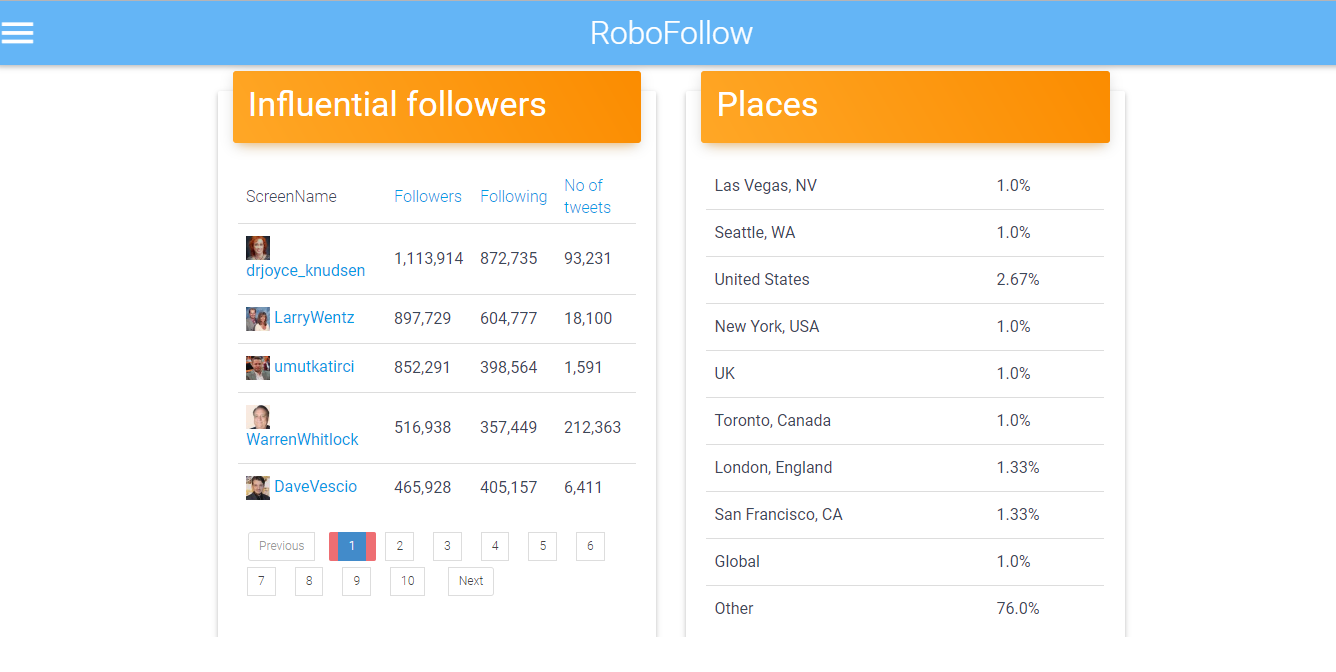This screenshot has height=672, width=1336.
Task: Select page 6 in pagination
Action: pyautogui.click(x=590, y=546)
